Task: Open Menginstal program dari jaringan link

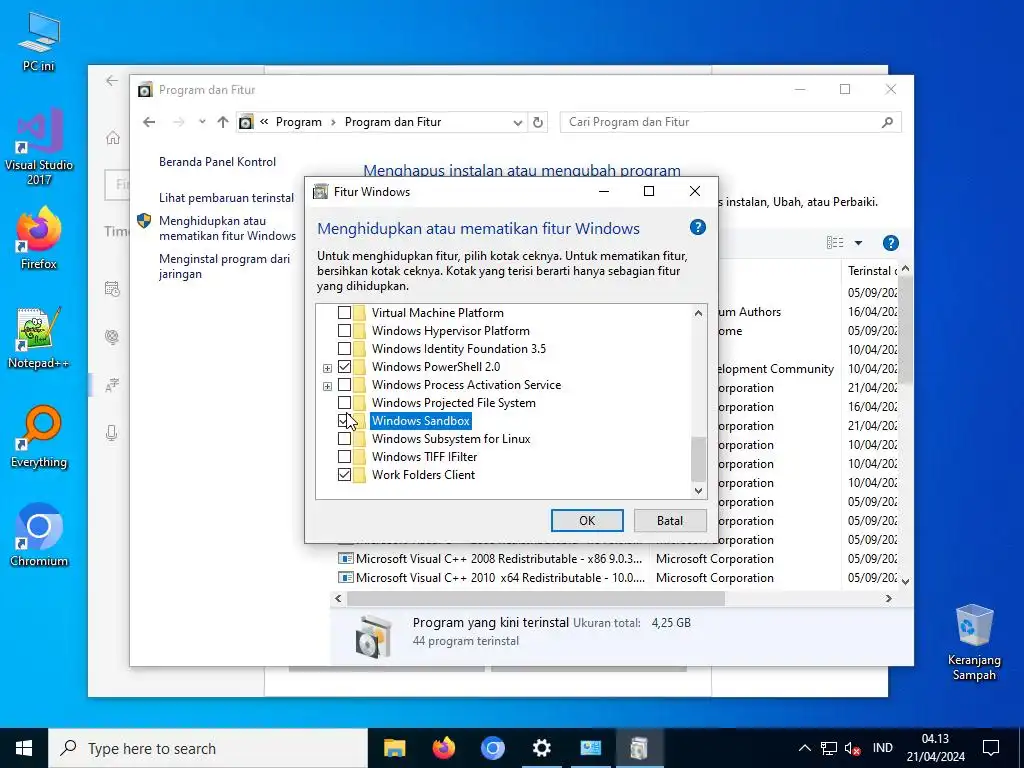Action: (224, 266)
